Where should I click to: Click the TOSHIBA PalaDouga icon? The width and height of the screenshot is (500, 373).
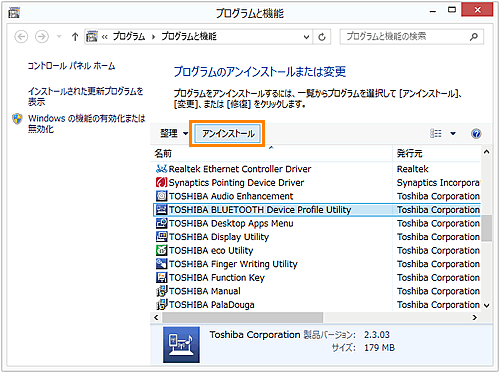pyautogui.click(x=161, y=304)
